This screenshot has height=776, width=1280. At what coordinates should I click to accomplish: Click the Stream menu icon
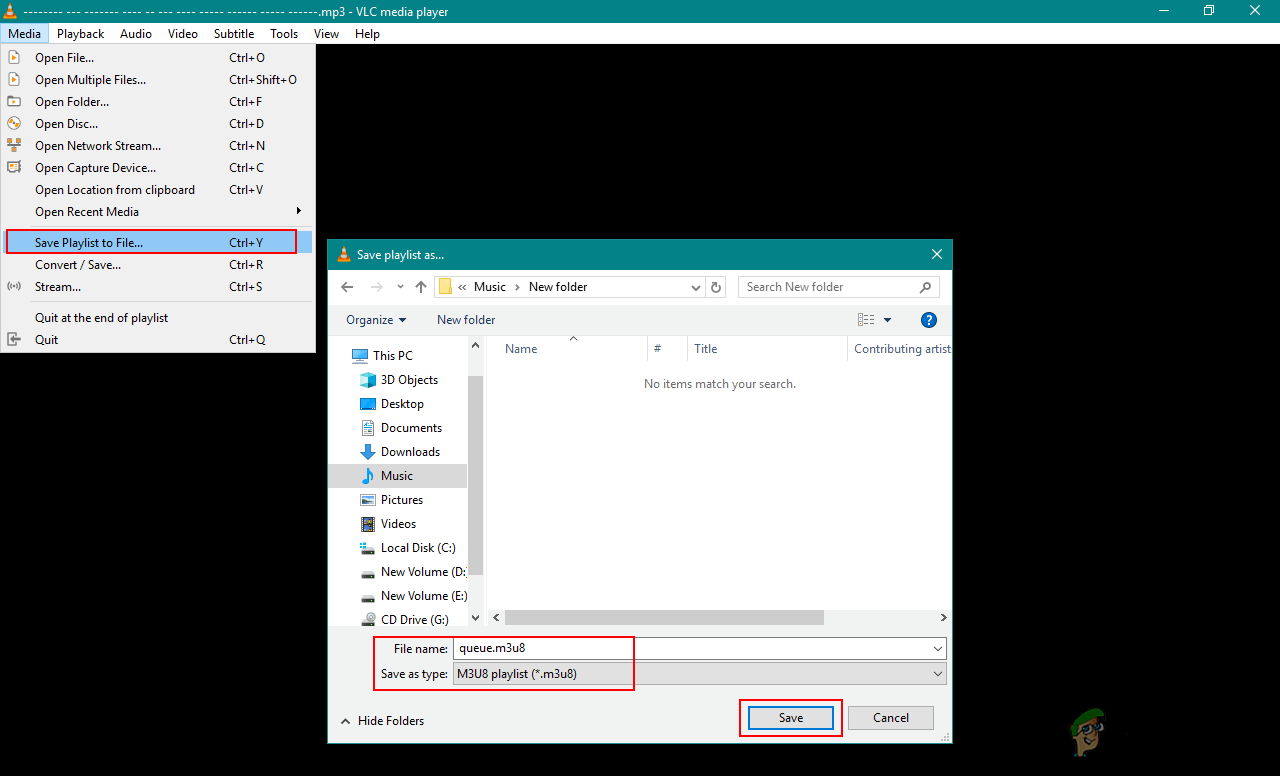pos(14,287)
